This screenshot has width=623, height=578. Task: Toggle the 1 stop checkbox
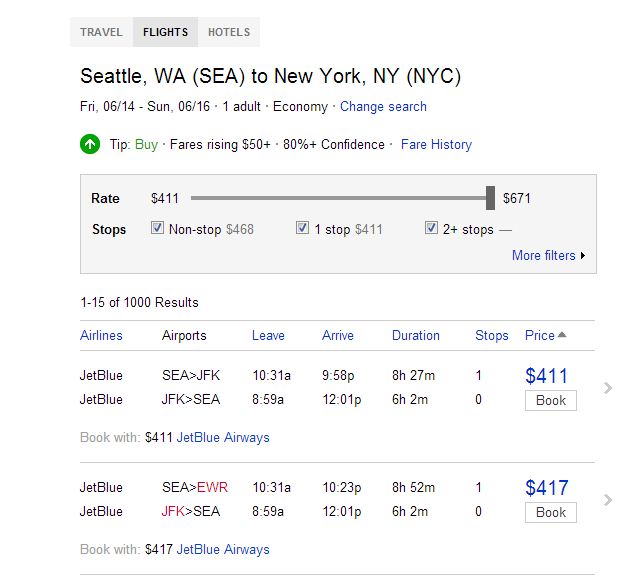(302, 228)
